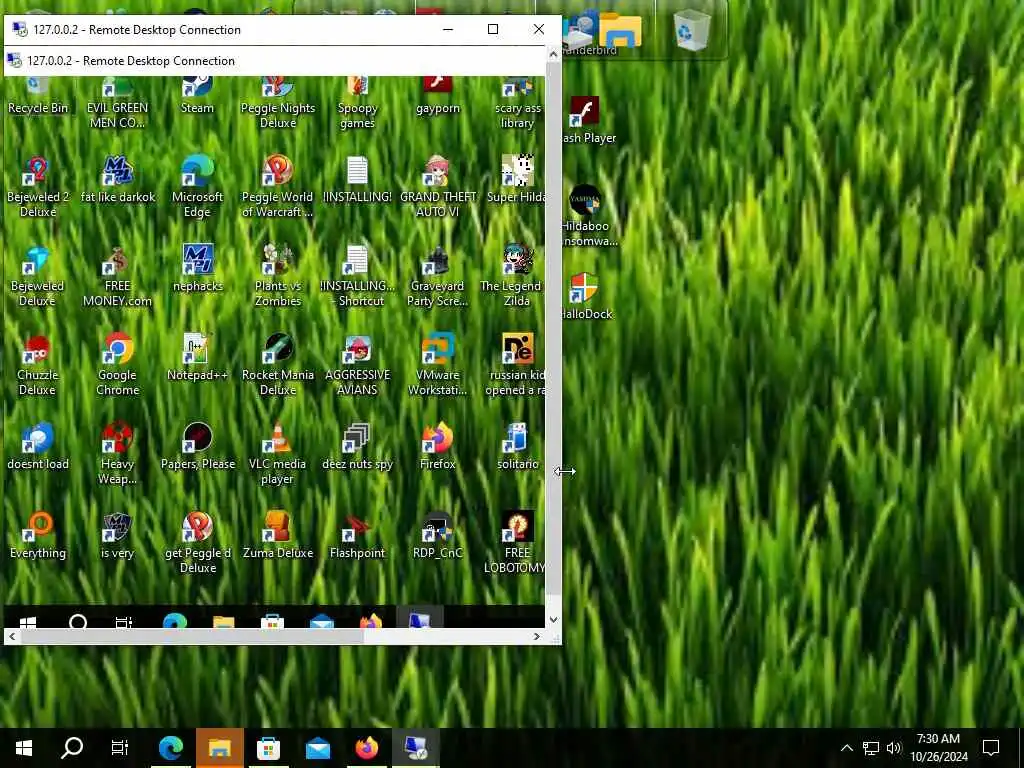
Task: Open the Notepad++ shortcut
Action: [197, 359]
